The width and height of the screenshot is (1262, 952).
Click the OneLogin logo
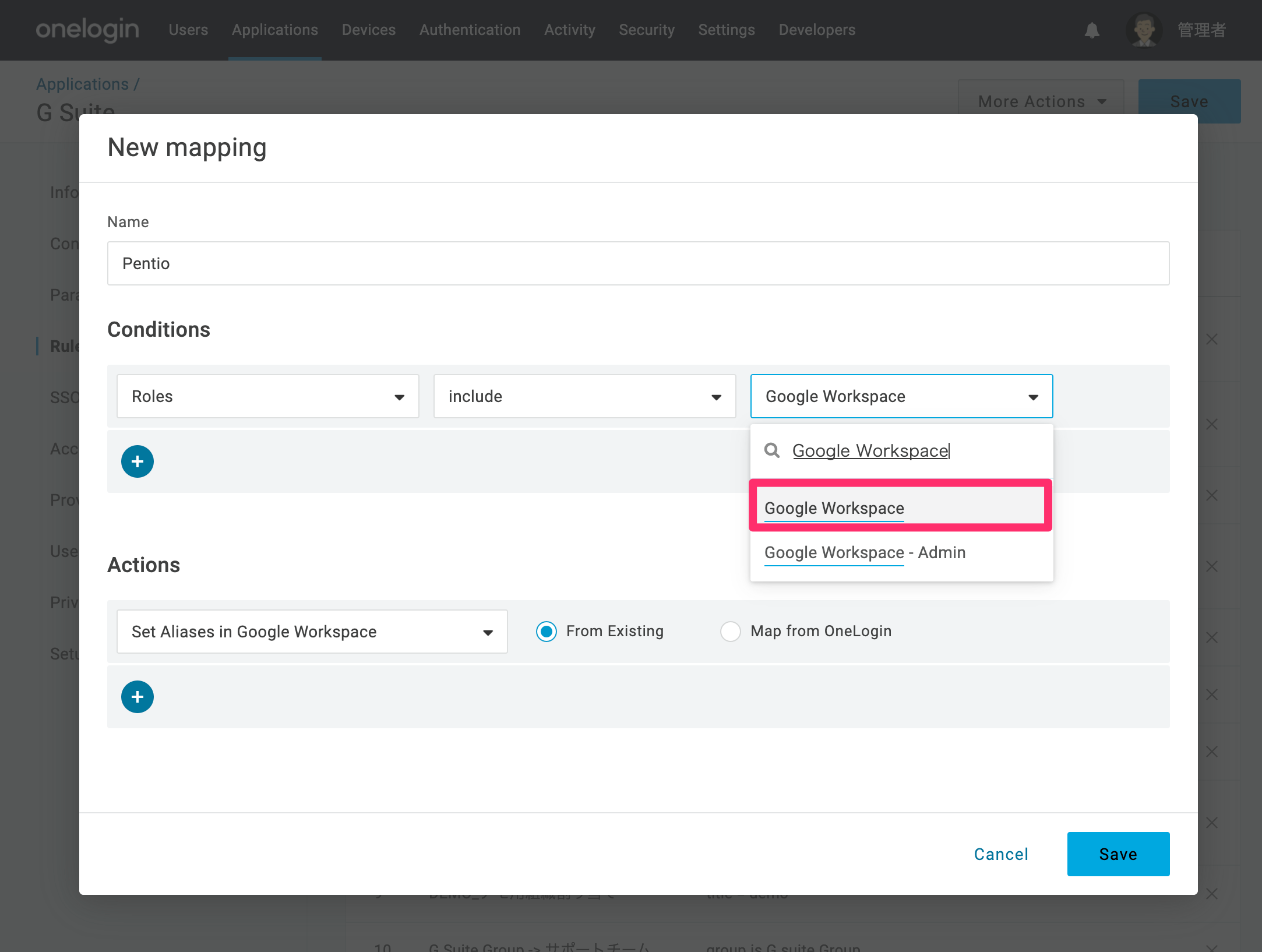pos(87,30)
